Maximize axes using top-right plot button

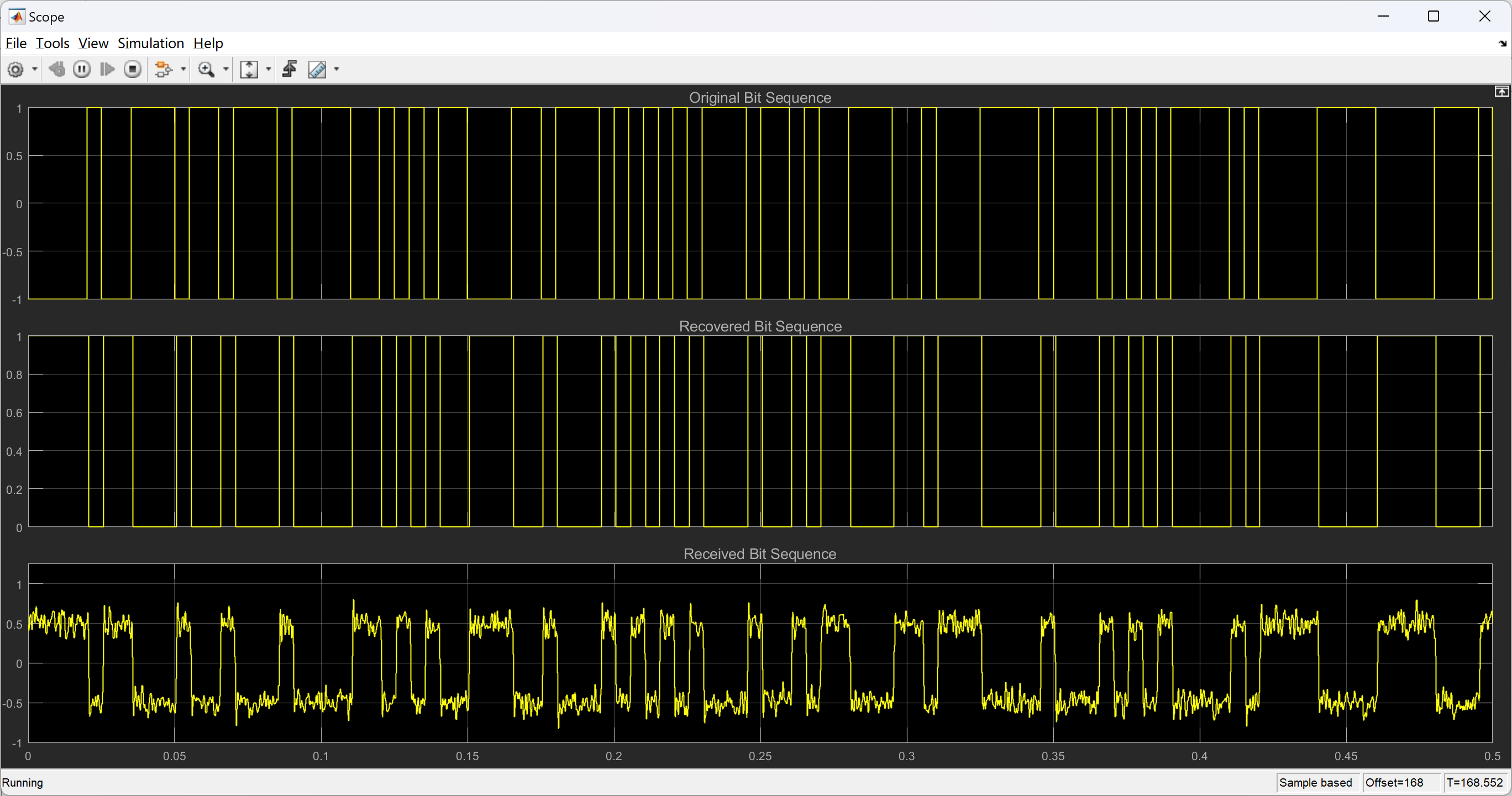tap(1501, 92)
